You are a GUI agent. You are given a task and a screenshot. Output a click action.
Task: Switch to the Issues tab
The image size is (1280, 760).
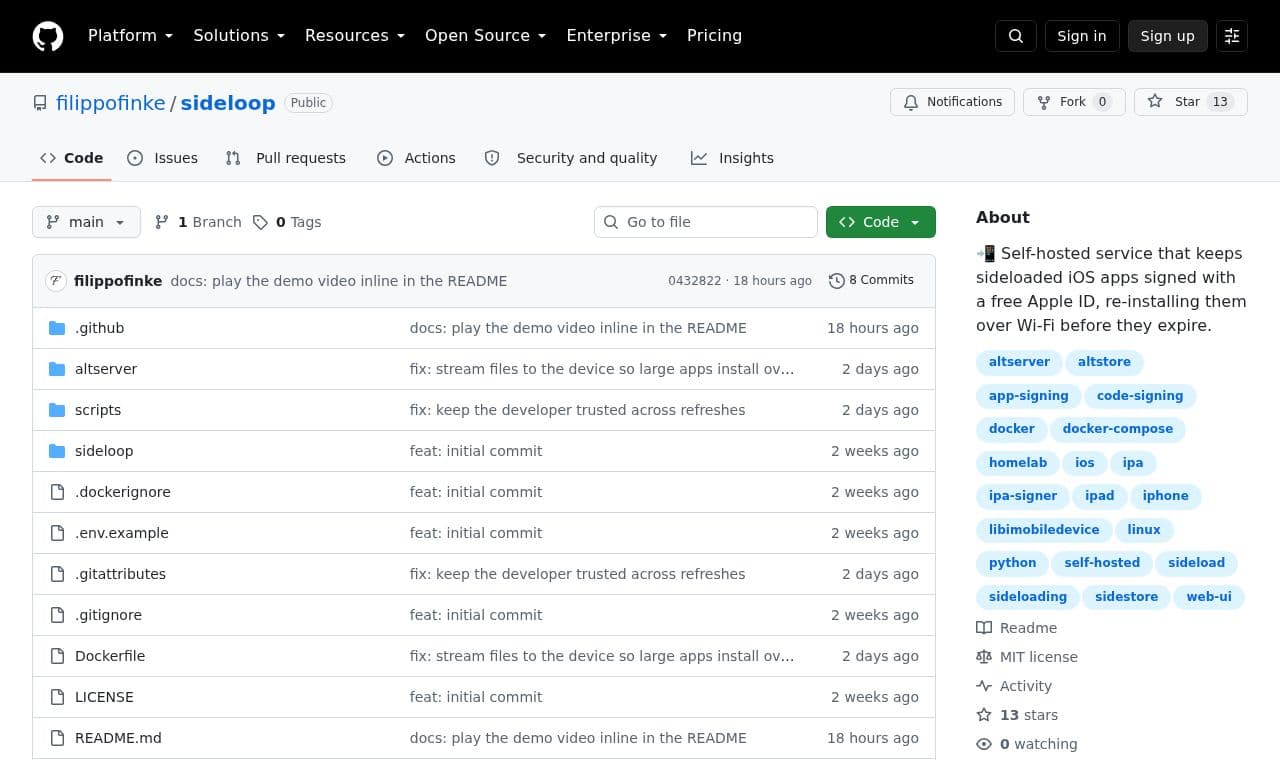(163, 158)
